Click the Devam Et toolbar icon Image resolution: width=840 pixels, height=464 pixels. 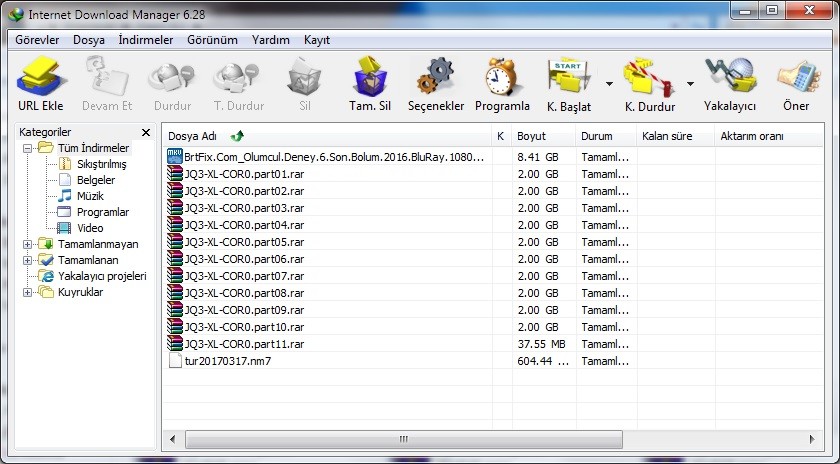pos(107,78)
